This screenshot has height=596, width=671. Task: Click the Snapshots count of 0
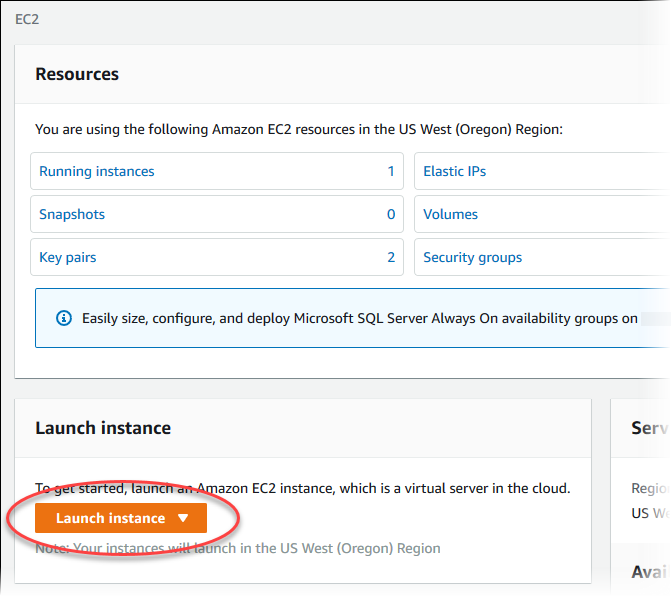391,214
